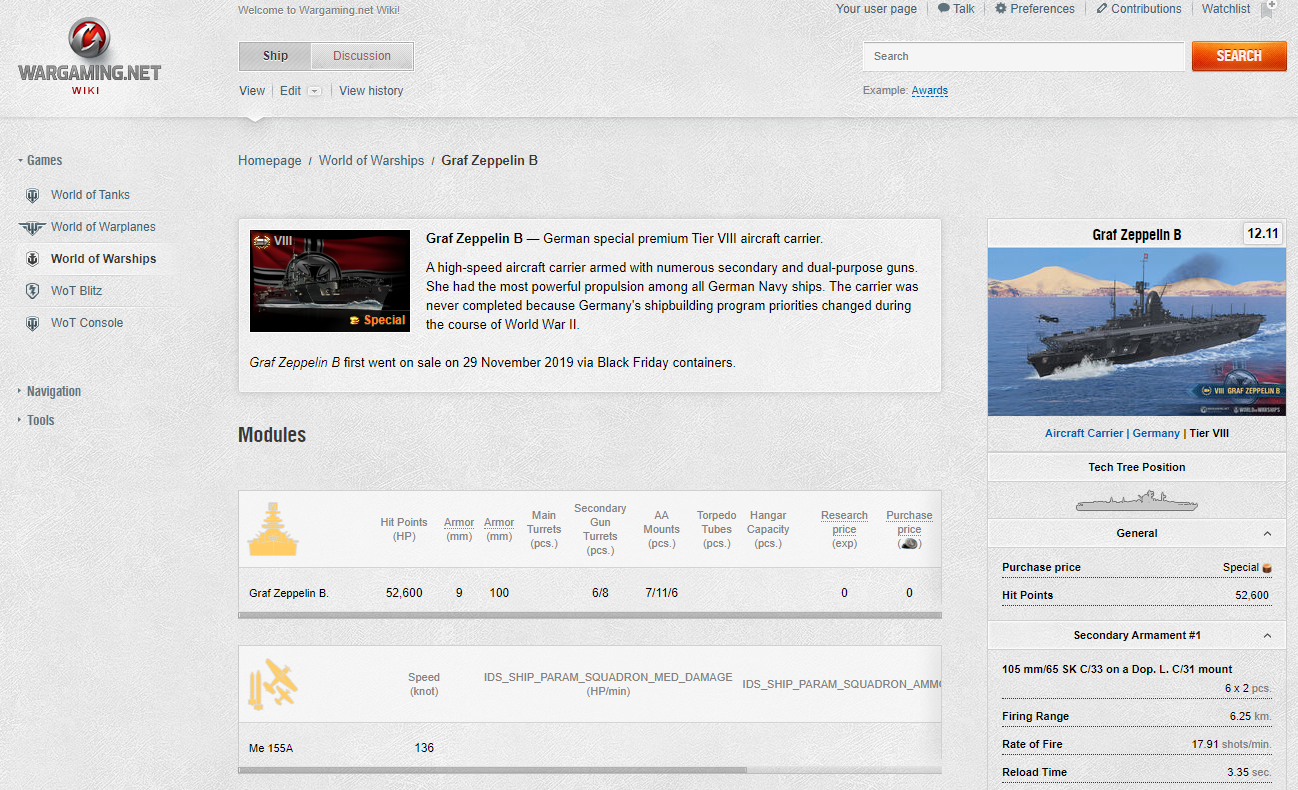
Task: Click the gold hull module icon
Action: tap(272, 529)
